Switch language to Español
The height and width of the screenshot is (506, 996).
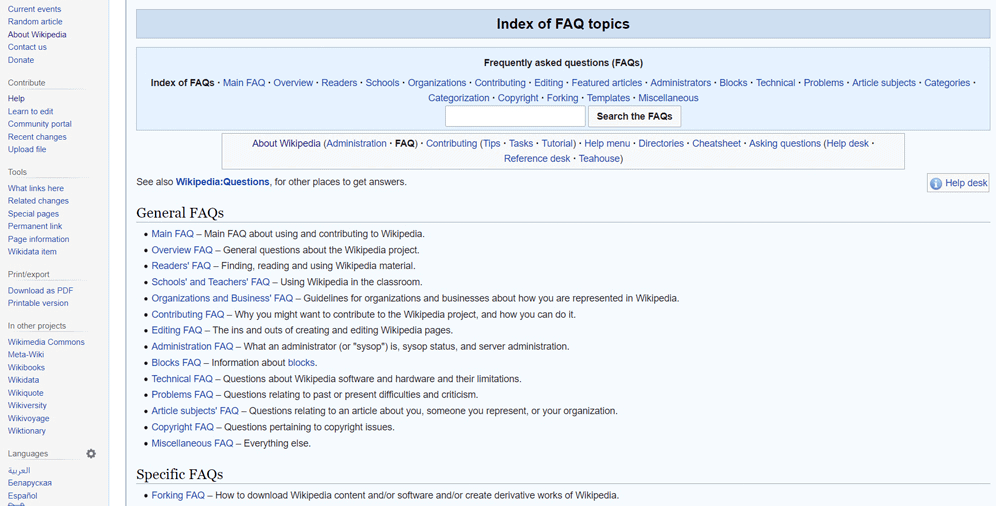point(22,495)
